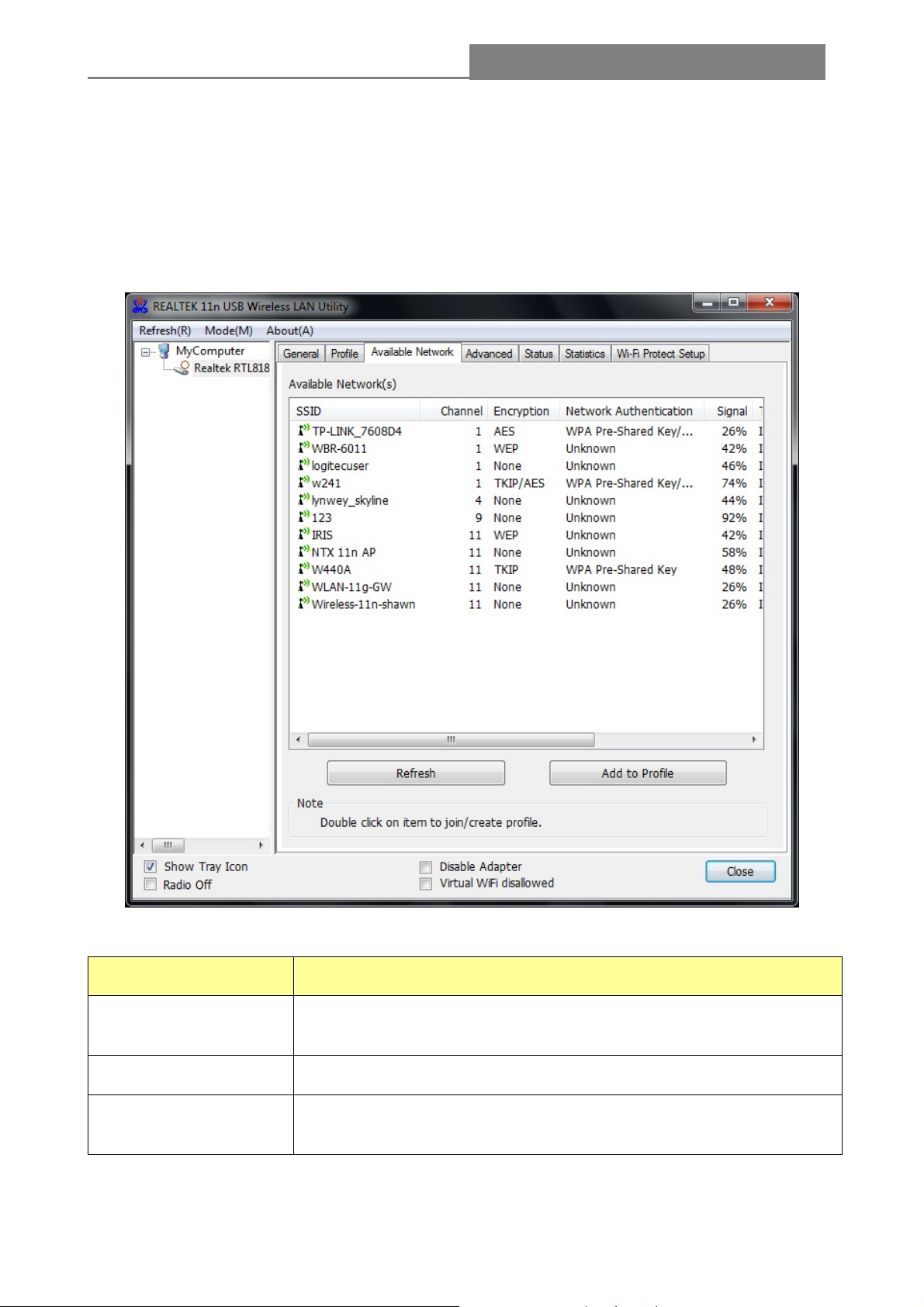Click the WPA Pre-Shared Key cell for W440A
This screenshot has height=1307, width=924.
621,569
